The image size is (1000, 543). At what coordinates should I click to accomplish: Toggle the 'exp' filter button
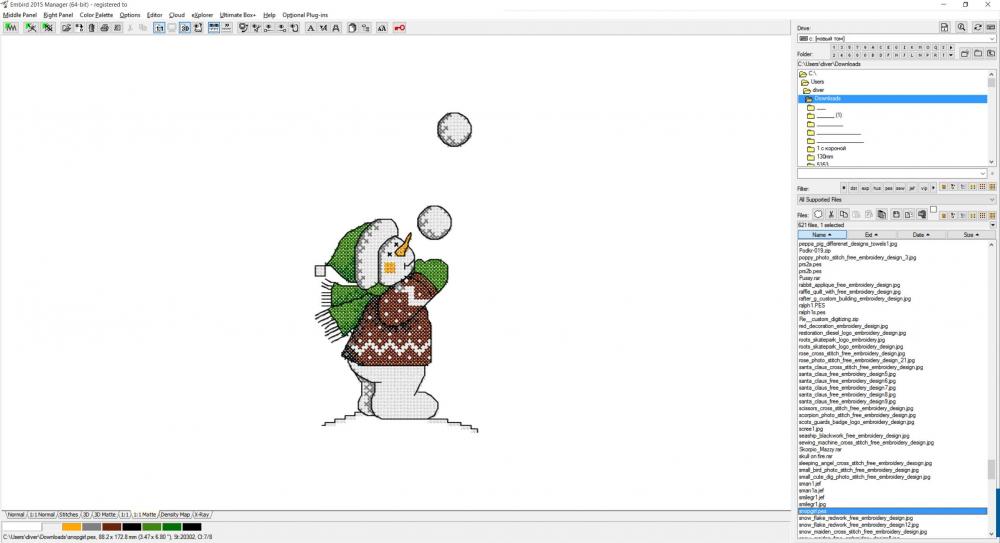pos(865,188)
